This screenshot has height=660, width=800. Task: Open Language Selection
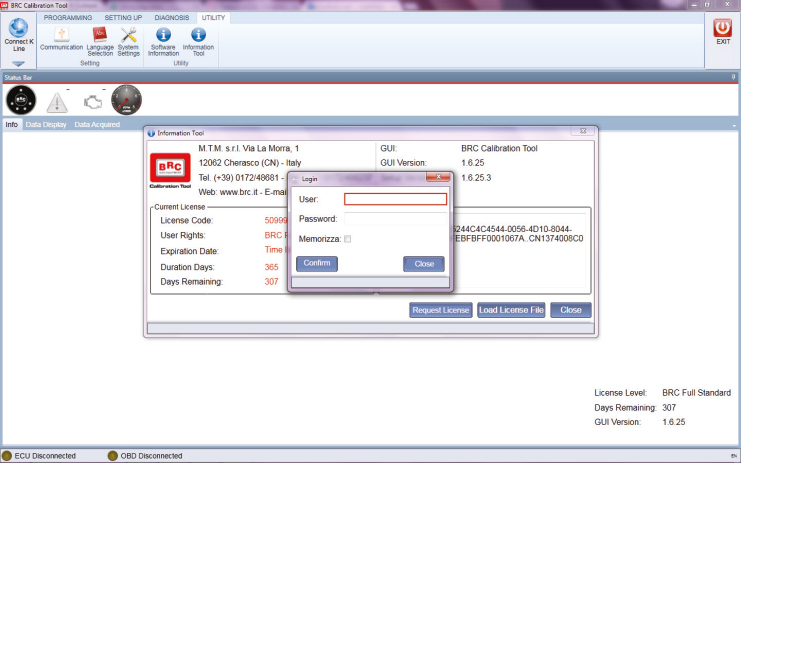pos(100,35)
